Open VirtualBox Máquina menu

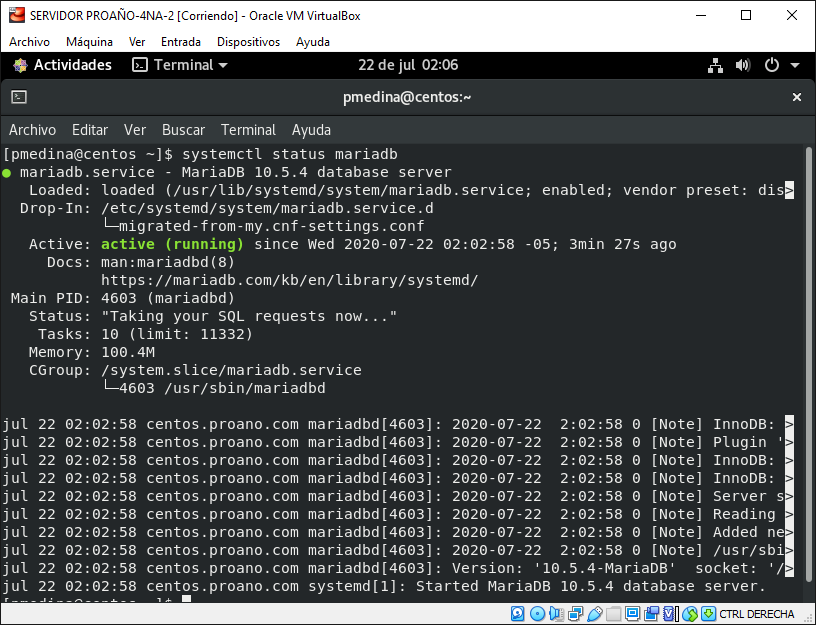90,42
